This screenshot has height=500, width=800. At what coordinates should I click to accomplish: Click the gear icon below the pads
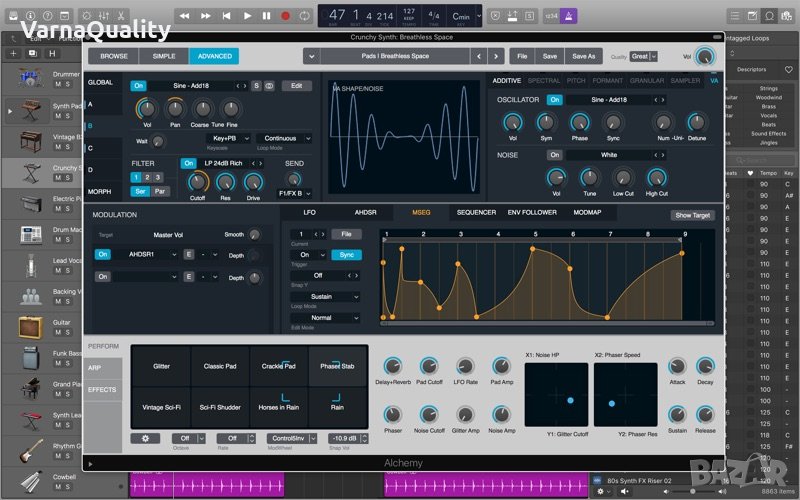tap(146, 438)
